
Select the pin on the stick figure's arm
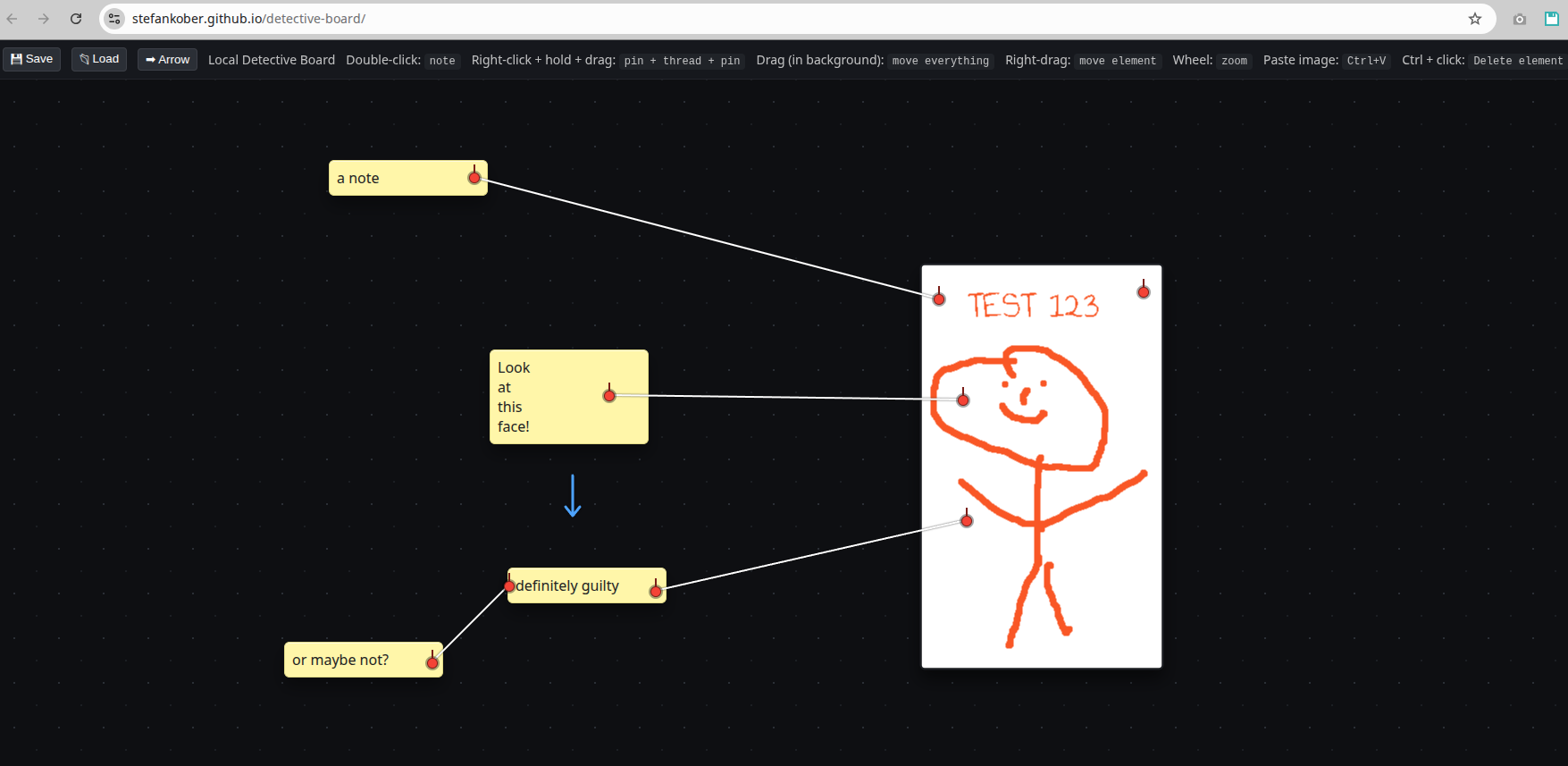(967, 519)
